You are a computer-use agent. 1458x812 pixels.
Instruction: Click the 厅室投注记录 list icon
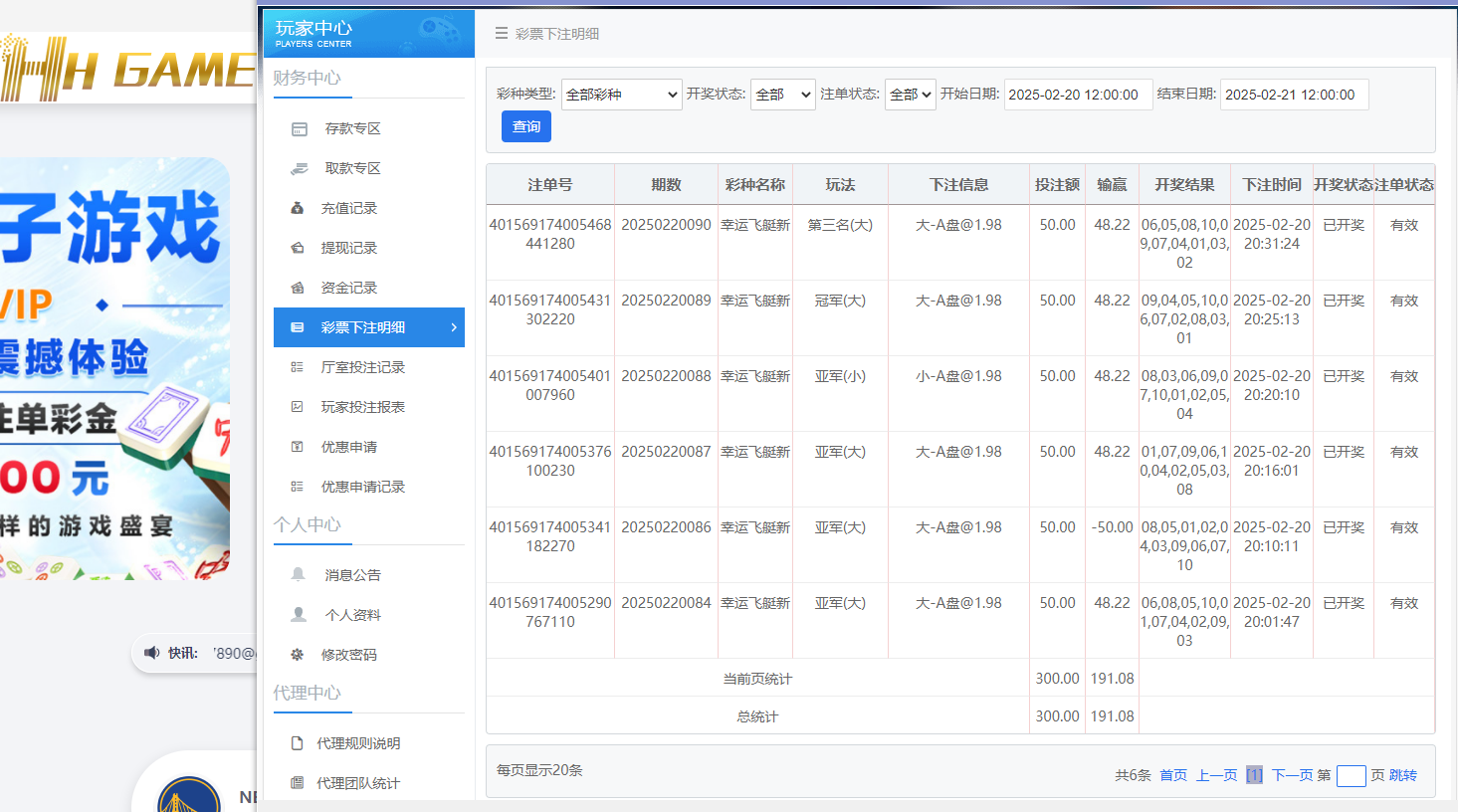(x=300, y=366)
